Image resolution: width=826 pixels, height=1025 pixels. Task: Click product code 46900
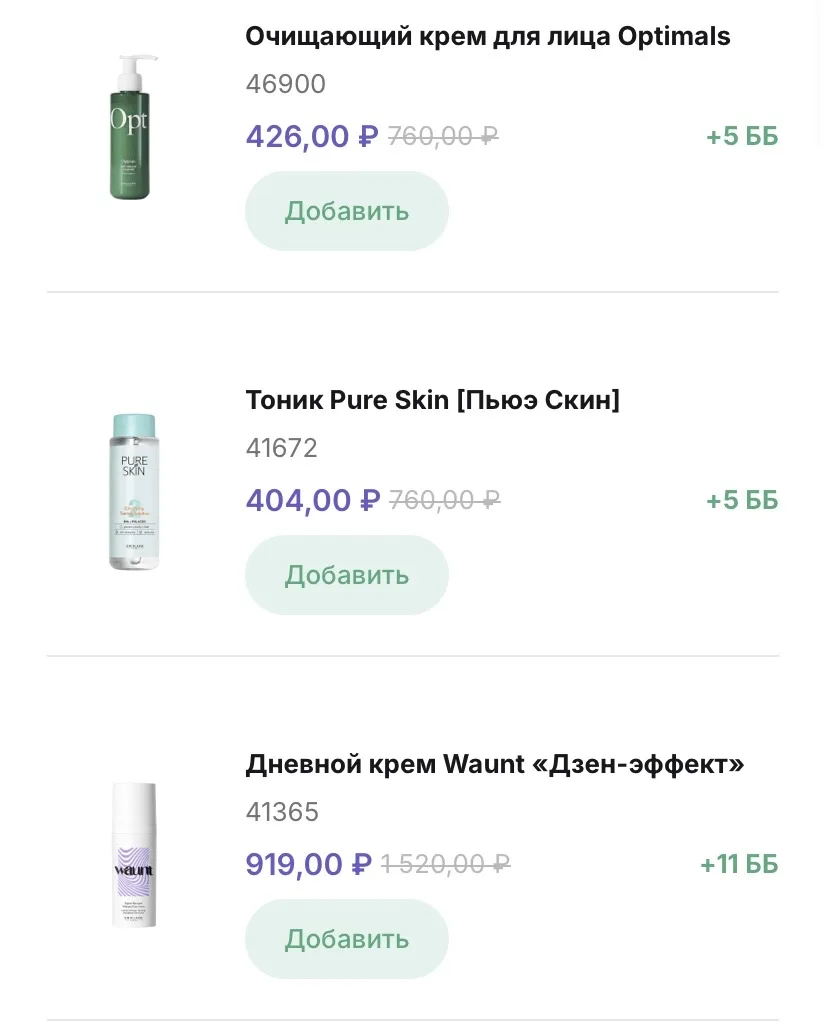click(286, 85)
